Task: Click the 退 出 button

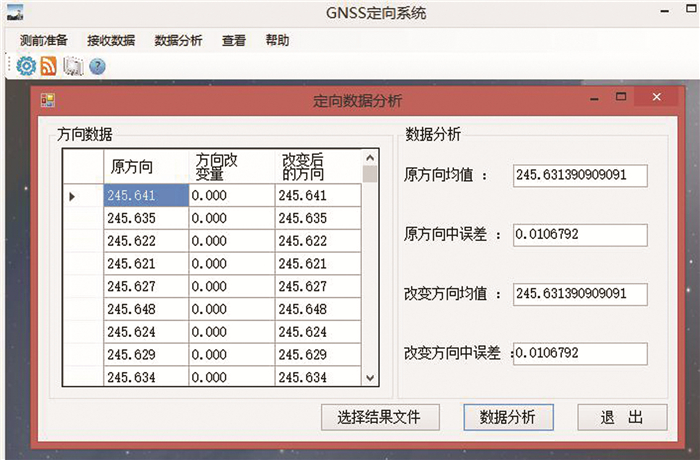Action: tap(622, 417)
